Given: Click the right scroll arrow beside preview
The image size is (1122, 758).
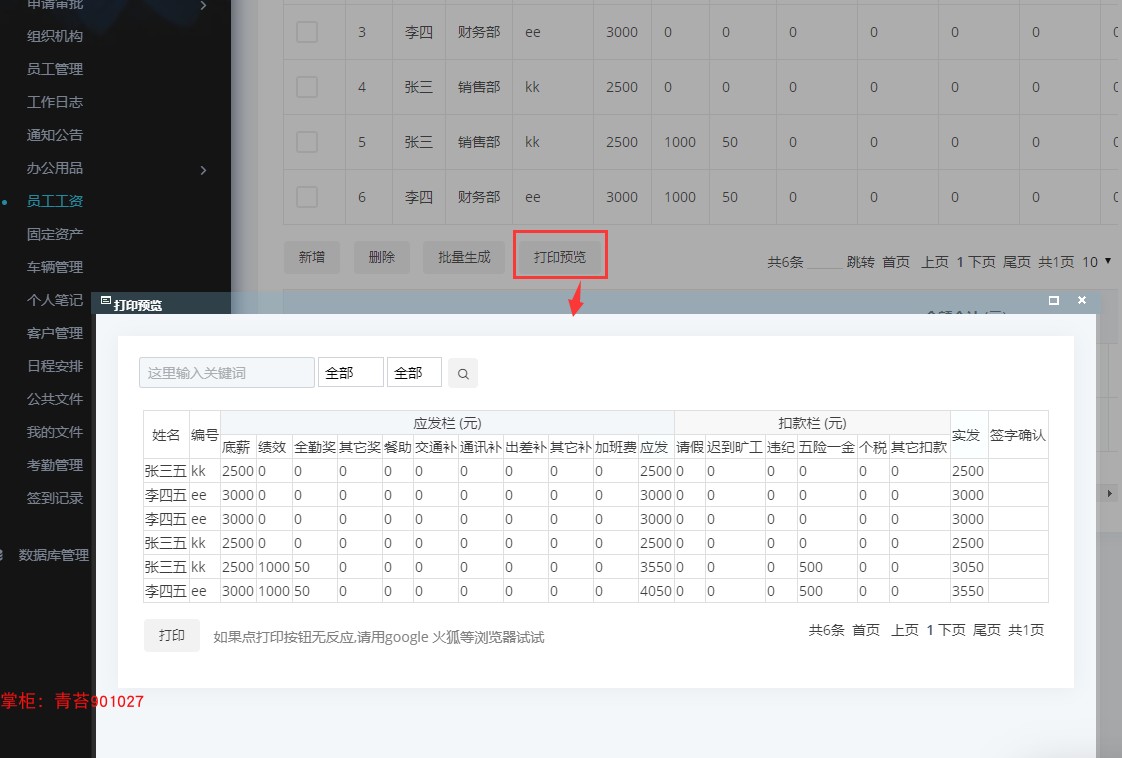Looking at the screenshot, I should tap(1109, 493).
